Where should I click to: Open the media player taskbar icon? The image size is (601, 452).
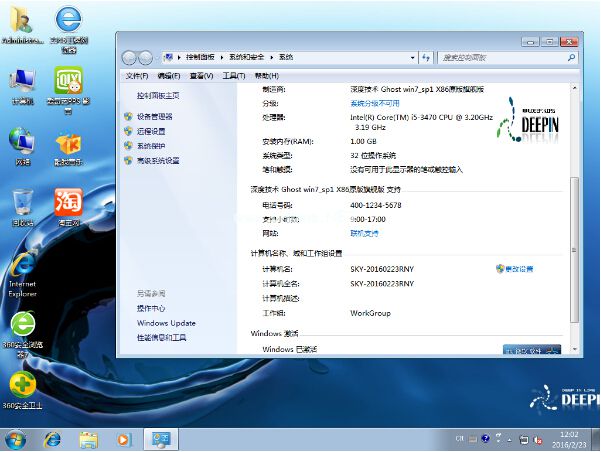[123, 440]
